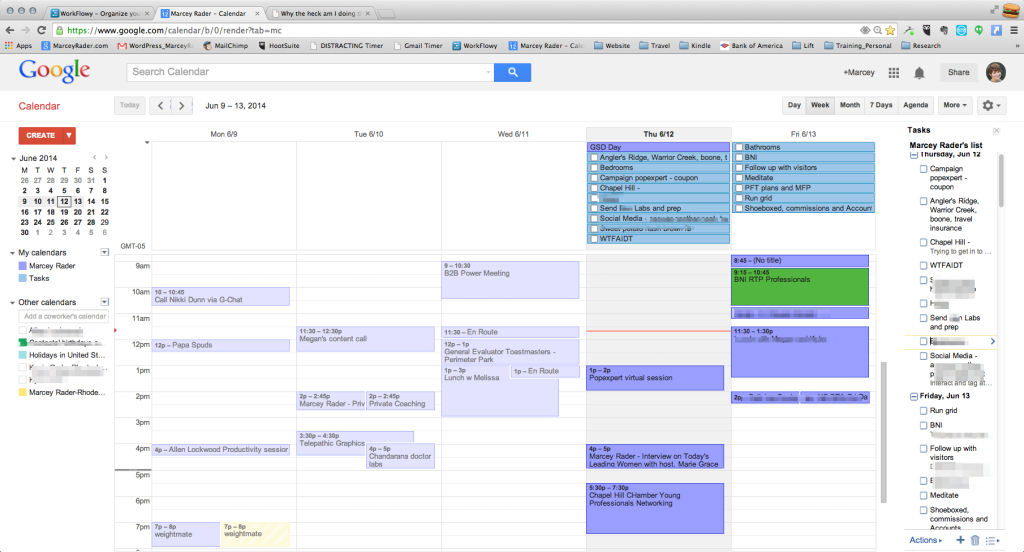Check off Bathrooms task on Friday

(x=739, y=148)
